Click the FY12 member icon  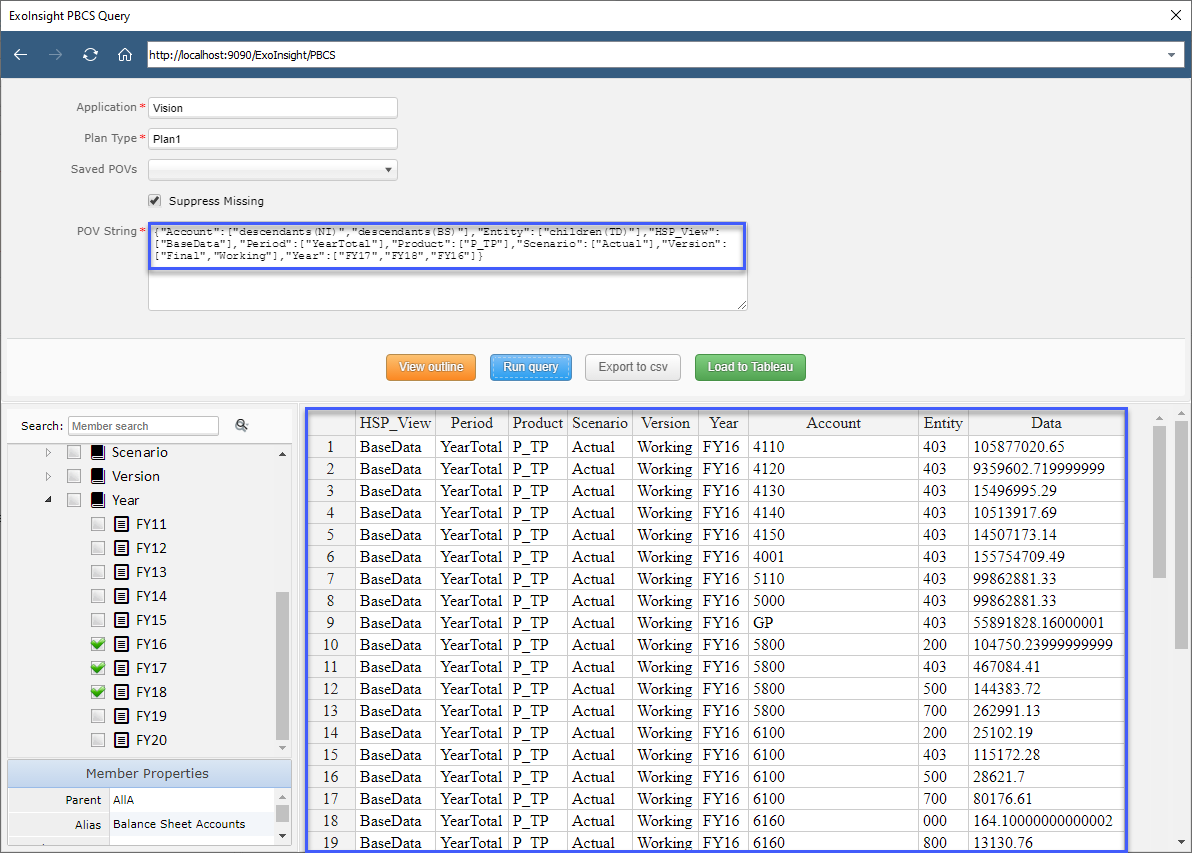122,548
